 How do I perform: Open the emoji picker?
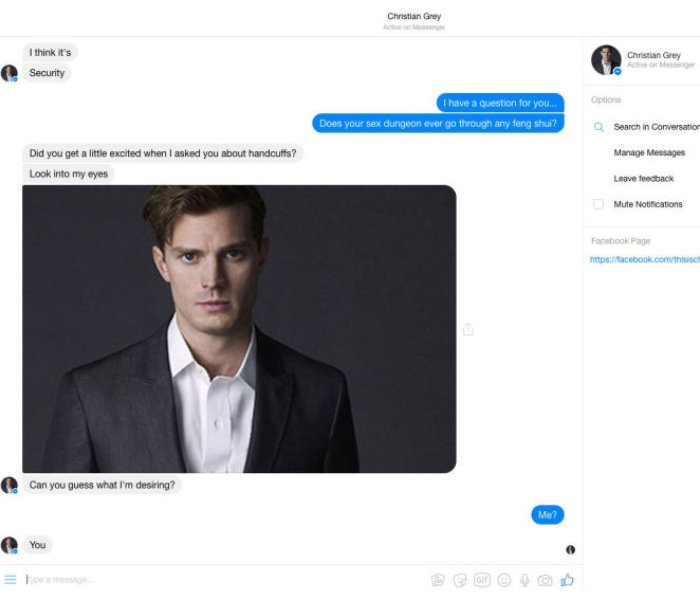tap(504, 580)
